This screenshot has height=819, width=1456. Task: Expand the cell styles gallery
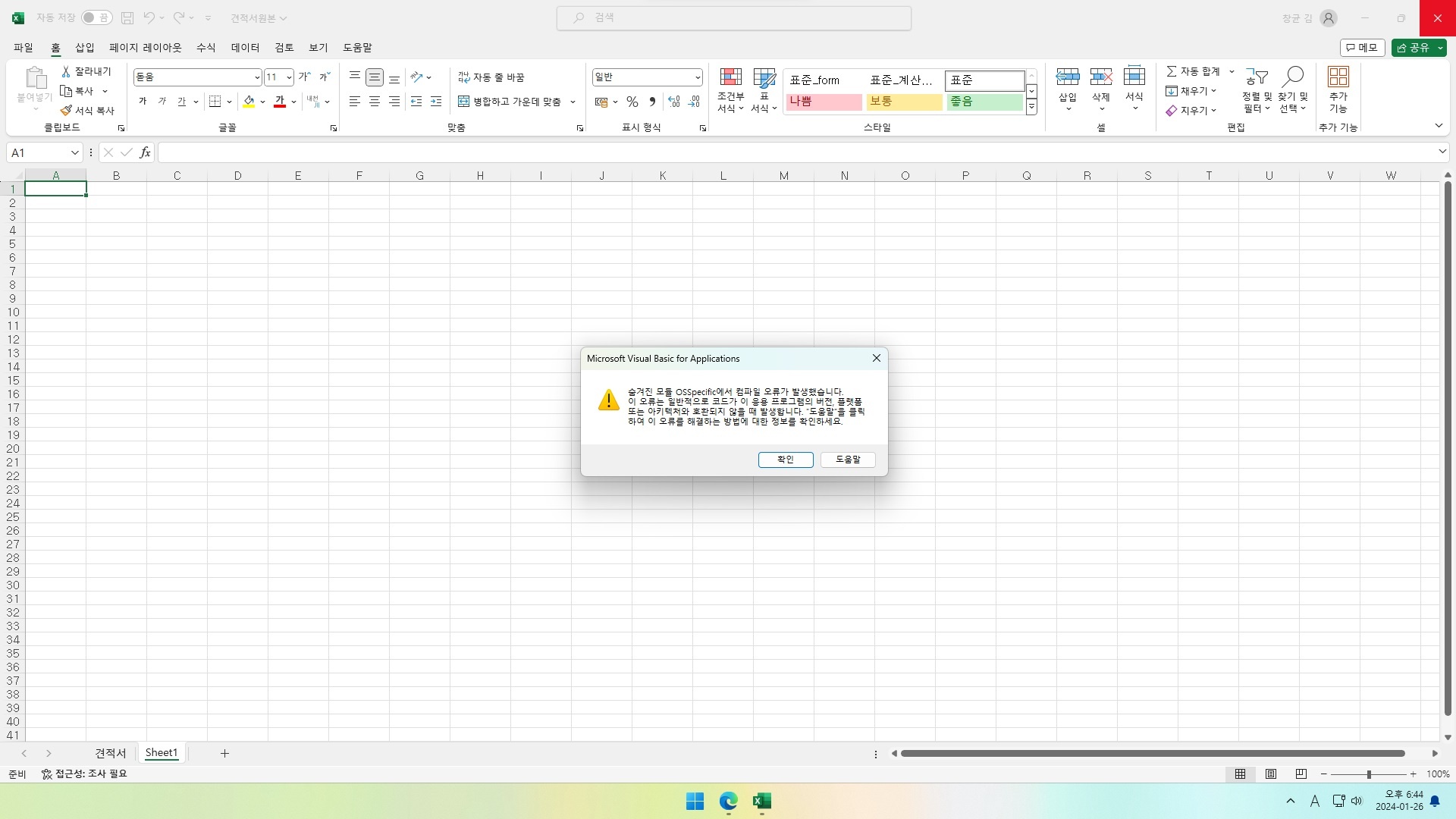[1031, 108]
